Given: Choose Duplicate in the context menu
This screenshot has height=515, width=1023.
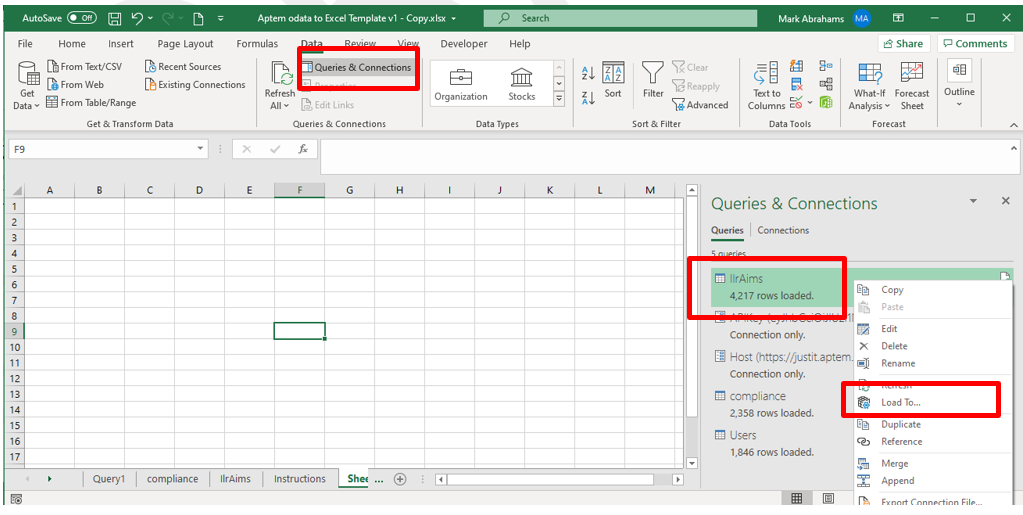Looking at the screenshot, I should click(x=900, y=424).
